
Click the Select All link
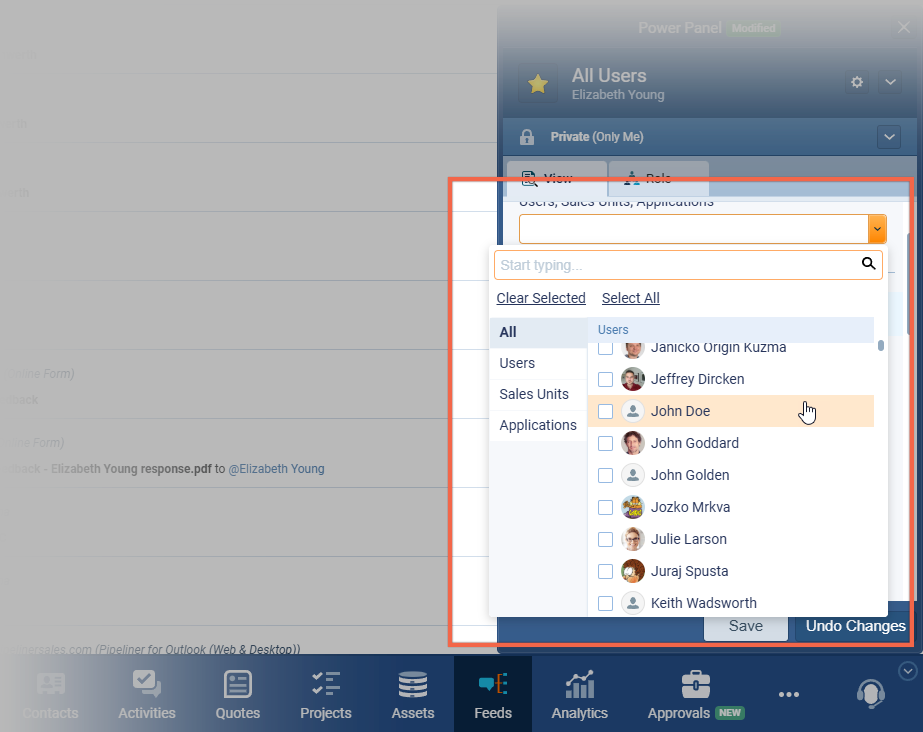tap(630, 298)
